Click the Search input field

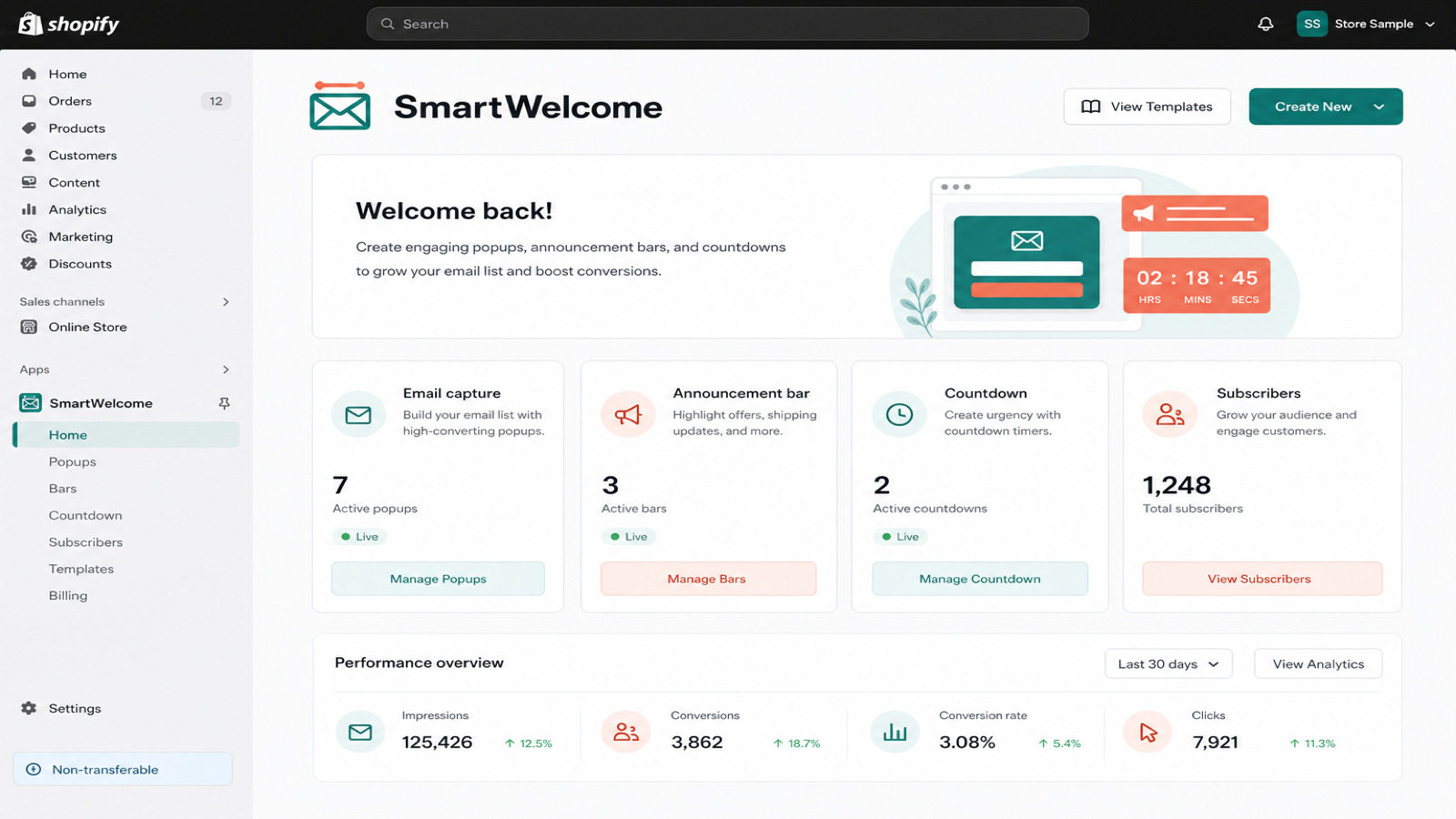click(x=727, y=24)
